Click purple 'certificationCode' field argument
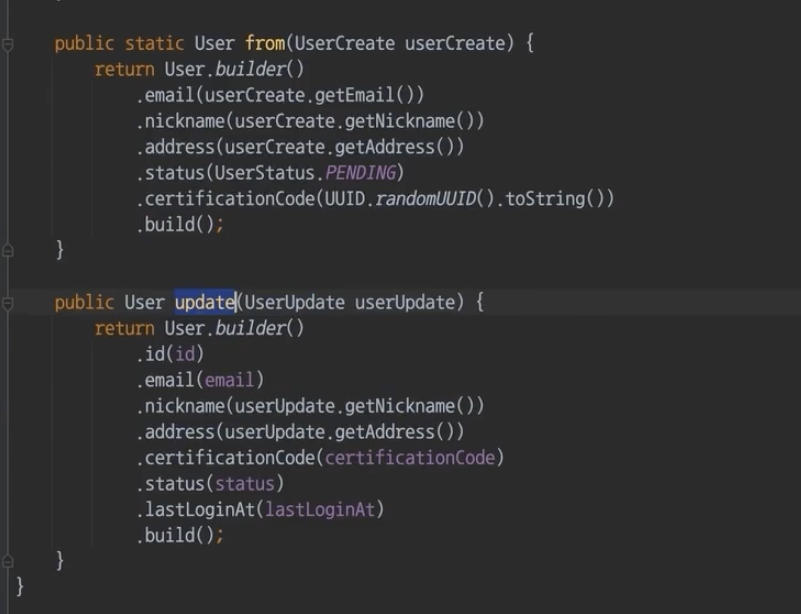The width and height of the screenshot is (801, 614). point(410,458)
